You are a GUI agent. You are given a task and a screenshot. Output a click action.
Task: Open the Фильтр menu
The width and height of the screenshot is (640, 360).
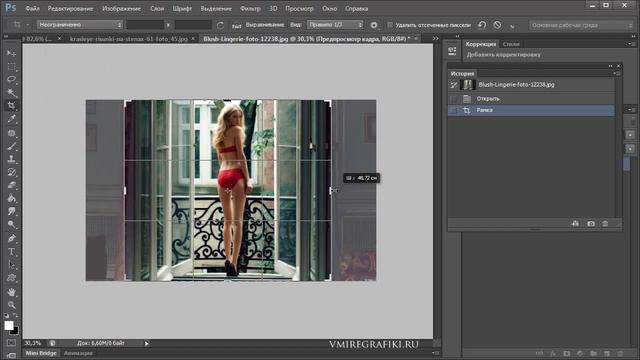point(250,9)
